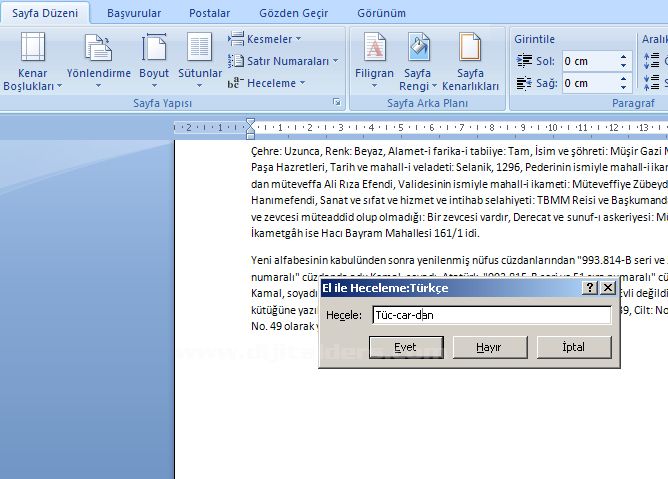
Task: Click the Sütunlar columns icon
Action: (x=199, y=46)
